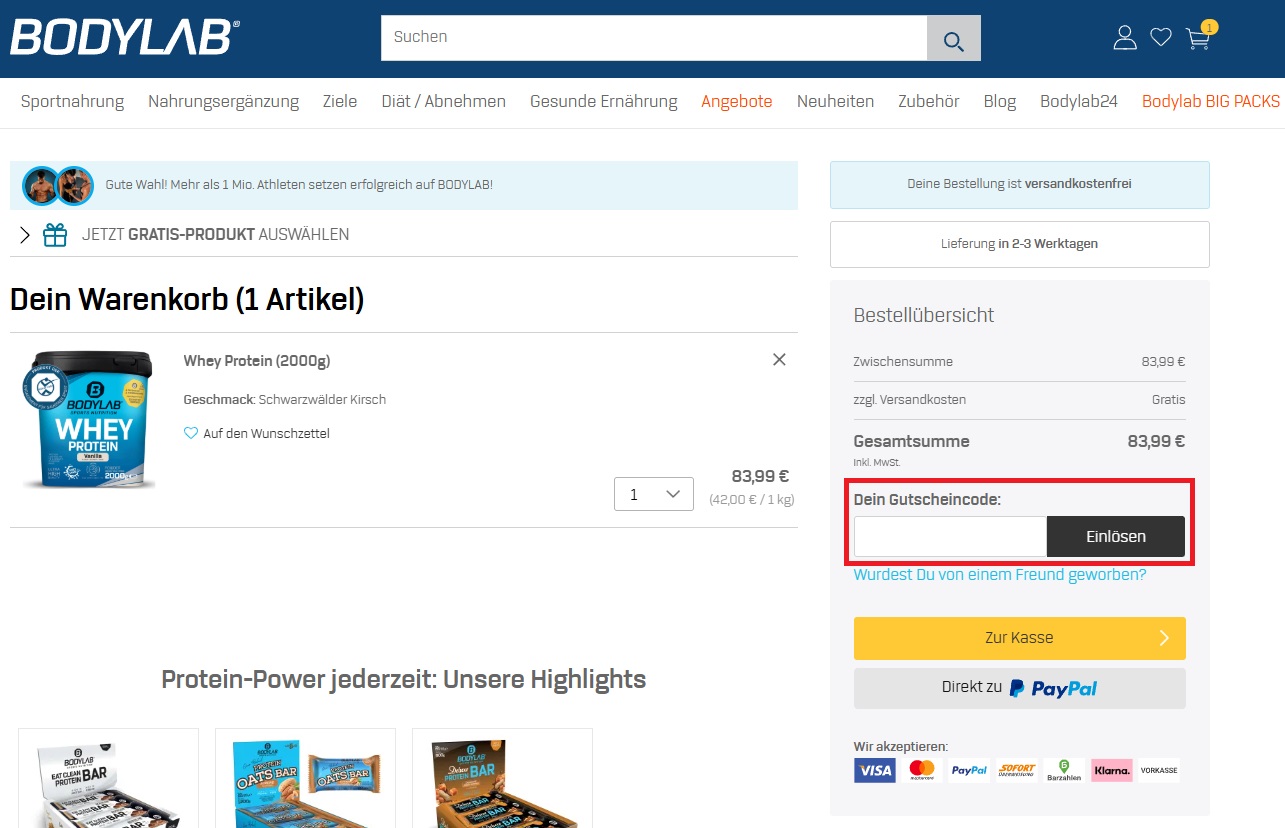Image resolution: width=1285 pixels, height=828 pixels.
Task: Click the Gesamtsumme 83,99 € value
Action: pos(1156,441)
